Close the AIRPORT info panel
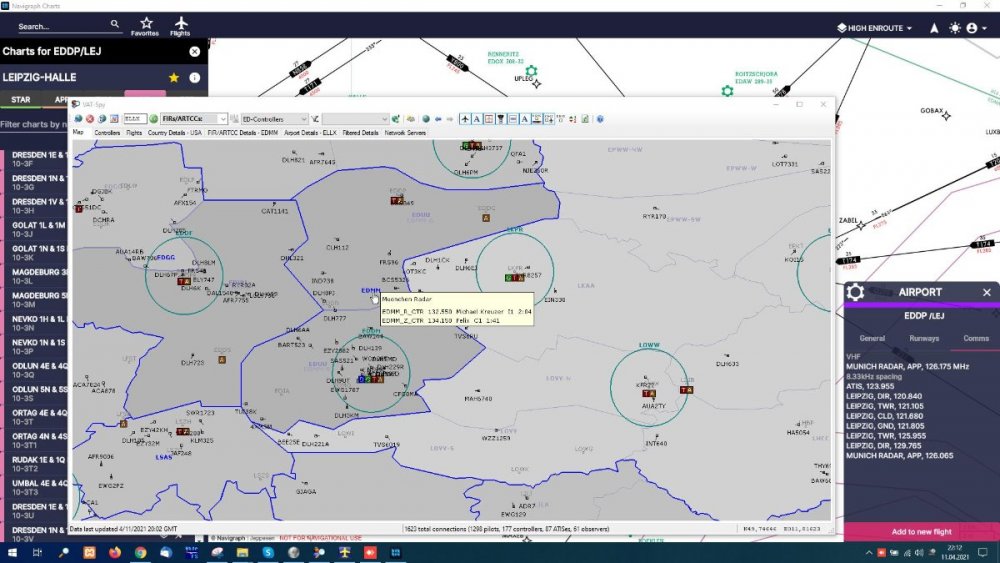Viewport: 1000px width, 563px height. click(986, 292)
